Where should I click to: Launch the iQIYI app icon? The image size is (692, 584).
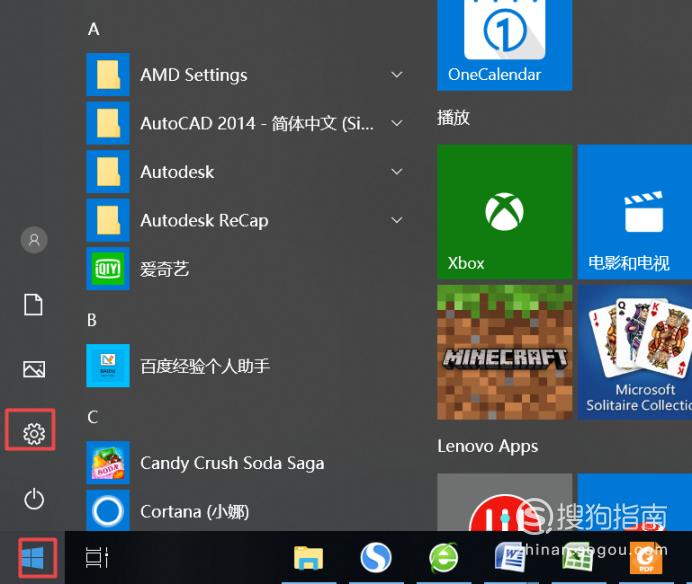click(x=108, y=268)
